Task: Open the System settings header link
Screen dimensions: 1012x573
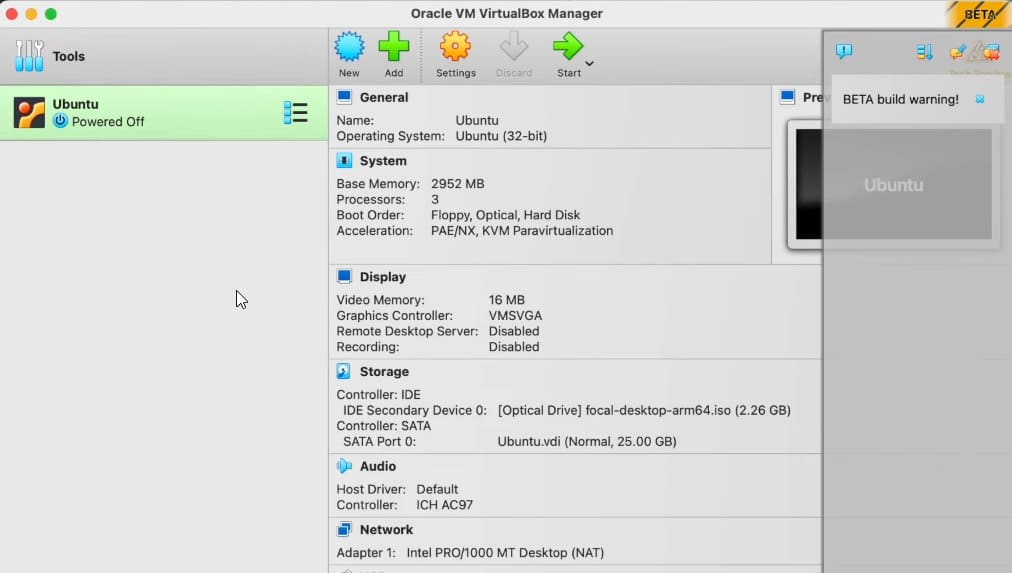Action: tap(383, 161)
